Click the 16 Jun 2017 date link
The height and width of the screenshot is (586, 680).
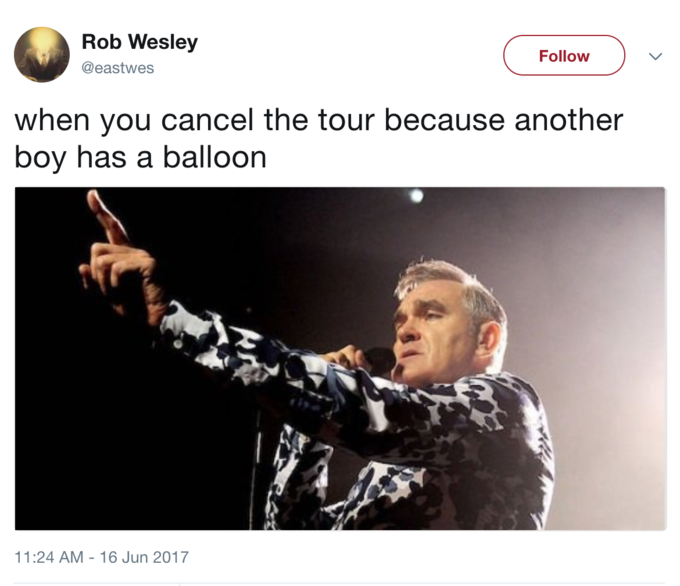144,557
